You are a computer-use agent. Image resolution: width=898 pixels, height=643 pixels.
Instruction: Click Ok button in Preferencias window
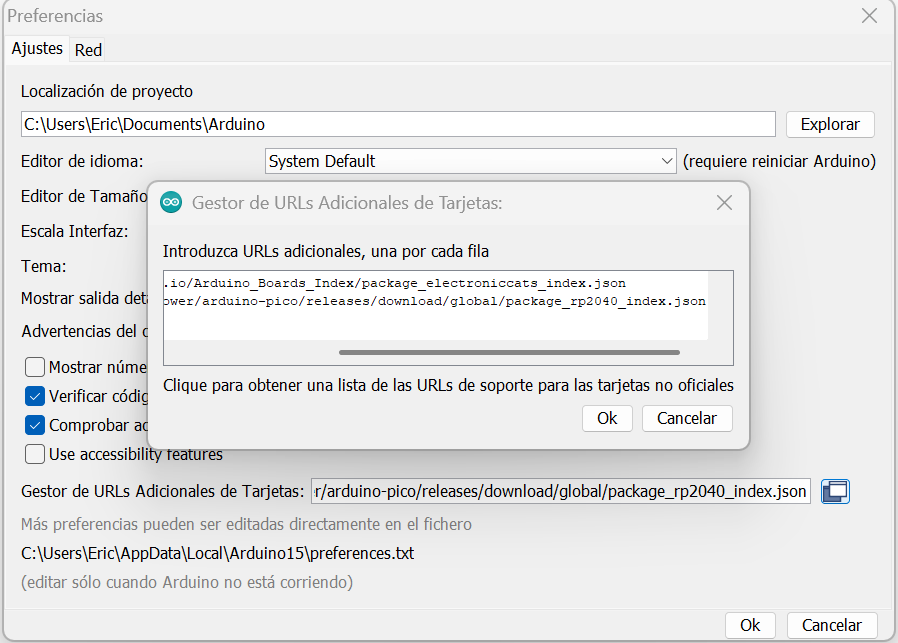[750, 625]
